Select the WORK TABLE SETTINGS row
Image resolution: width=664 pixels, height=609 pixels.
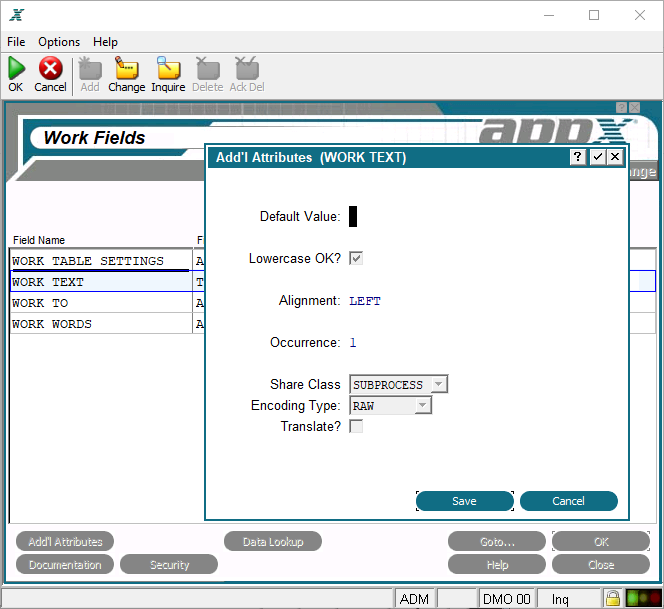point(101,261)
